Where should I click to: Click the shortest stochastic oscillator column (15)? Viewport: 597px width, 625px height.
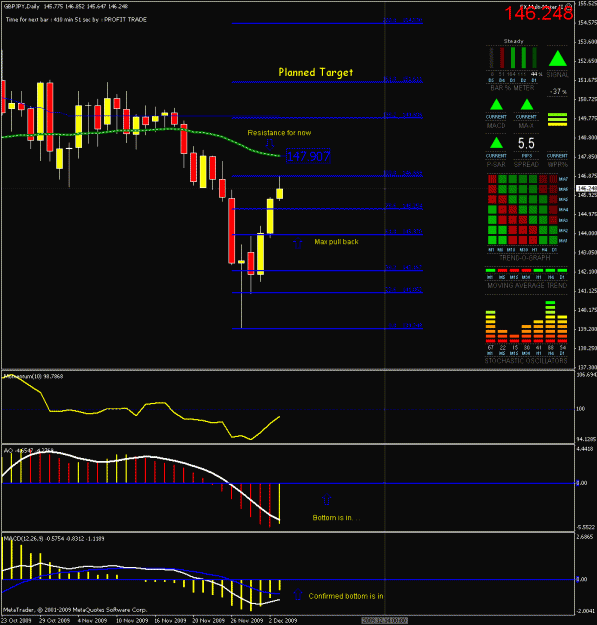pyautogui.click(x=515, y=338)
